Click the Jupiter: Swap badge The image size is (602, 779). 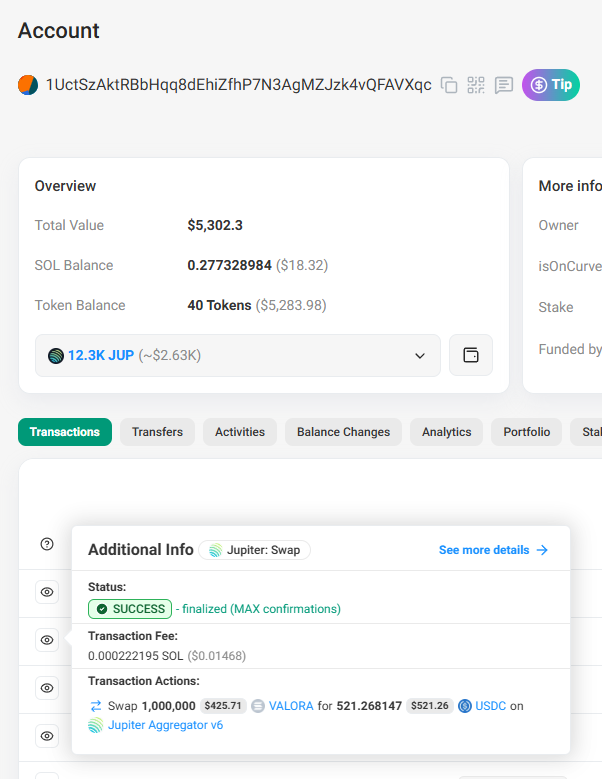pyautogui.click(x=254, y=550)
